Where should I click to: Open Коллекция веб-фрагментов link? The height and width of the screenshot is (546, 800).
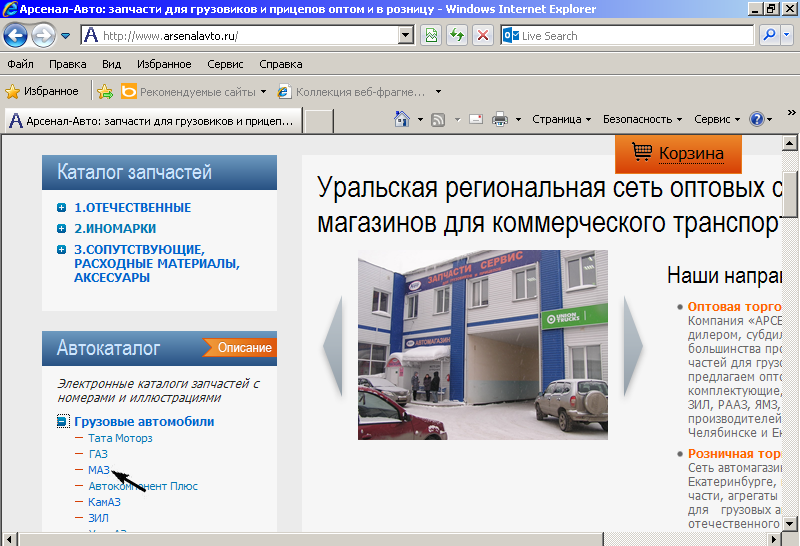click(351, 92)
